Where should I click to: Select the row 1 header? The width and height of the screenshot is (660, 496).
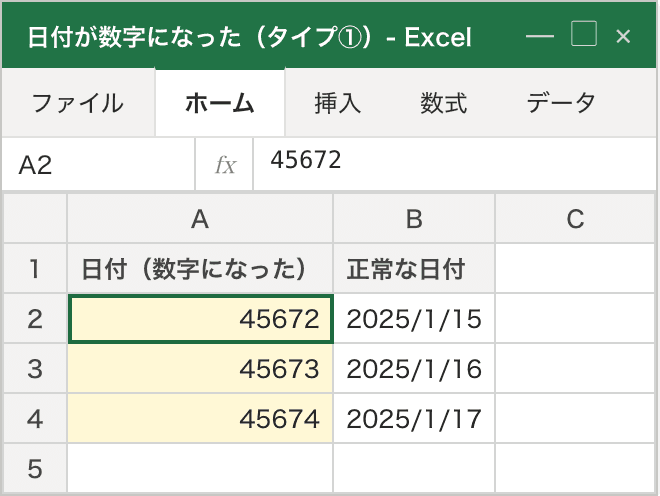tap(35, 268)
